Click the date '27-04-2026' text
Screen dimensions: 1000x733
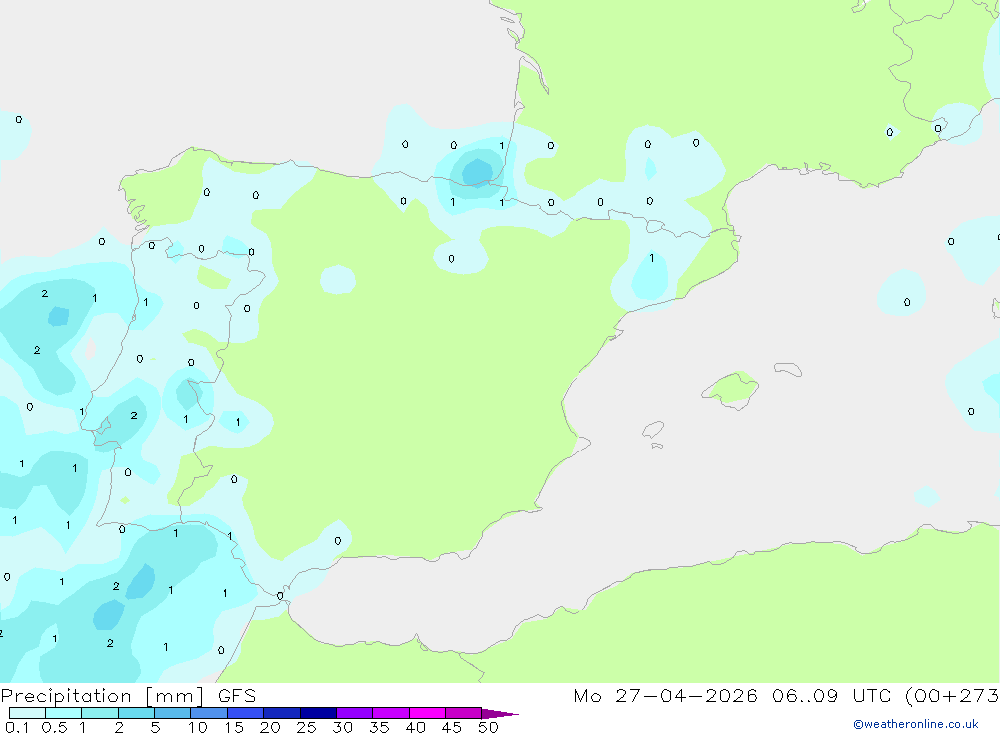pos(686,695)
